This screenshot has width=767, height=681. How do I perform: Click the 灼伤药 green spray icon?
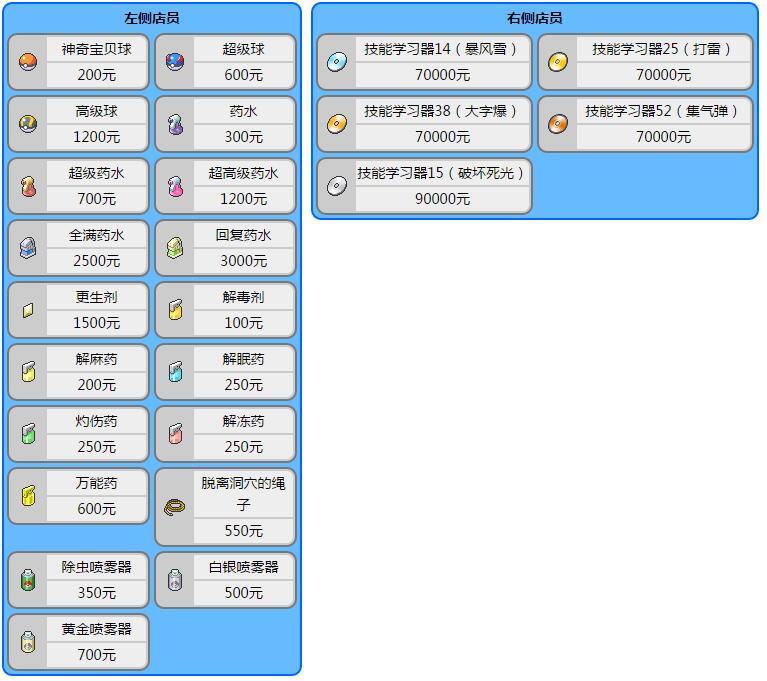[x=28, y=434]
